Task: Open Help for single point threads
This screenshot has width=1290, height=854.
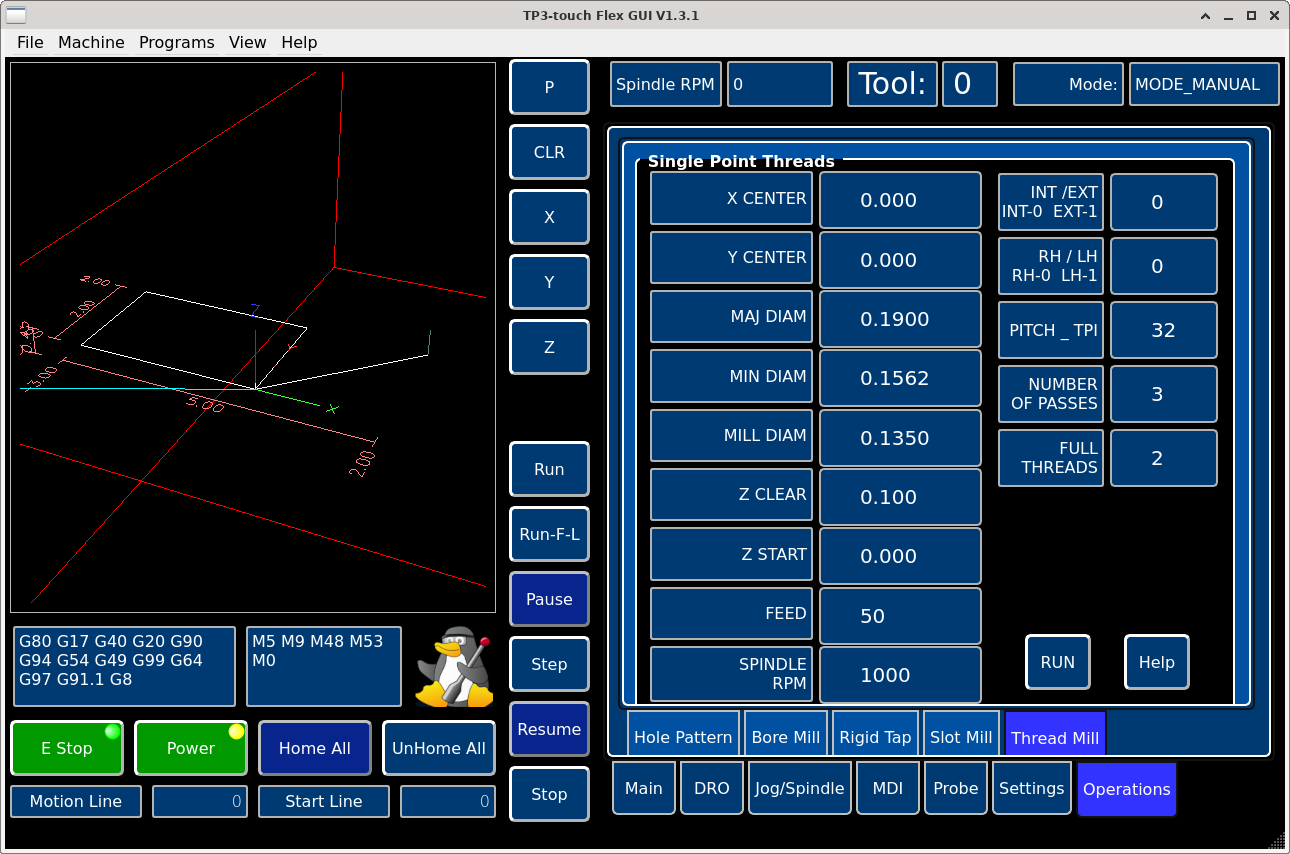Action: (1156, 662)
